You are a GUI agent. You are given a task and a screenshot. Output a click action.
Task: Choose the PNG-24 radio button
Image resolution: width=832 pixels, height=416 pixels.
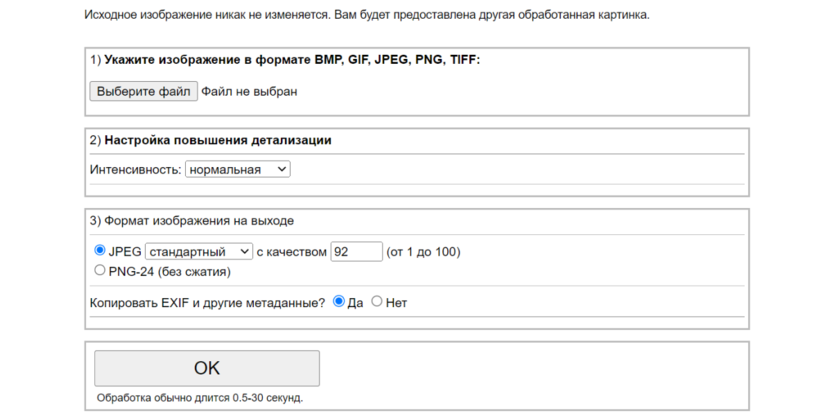[99, 270]
